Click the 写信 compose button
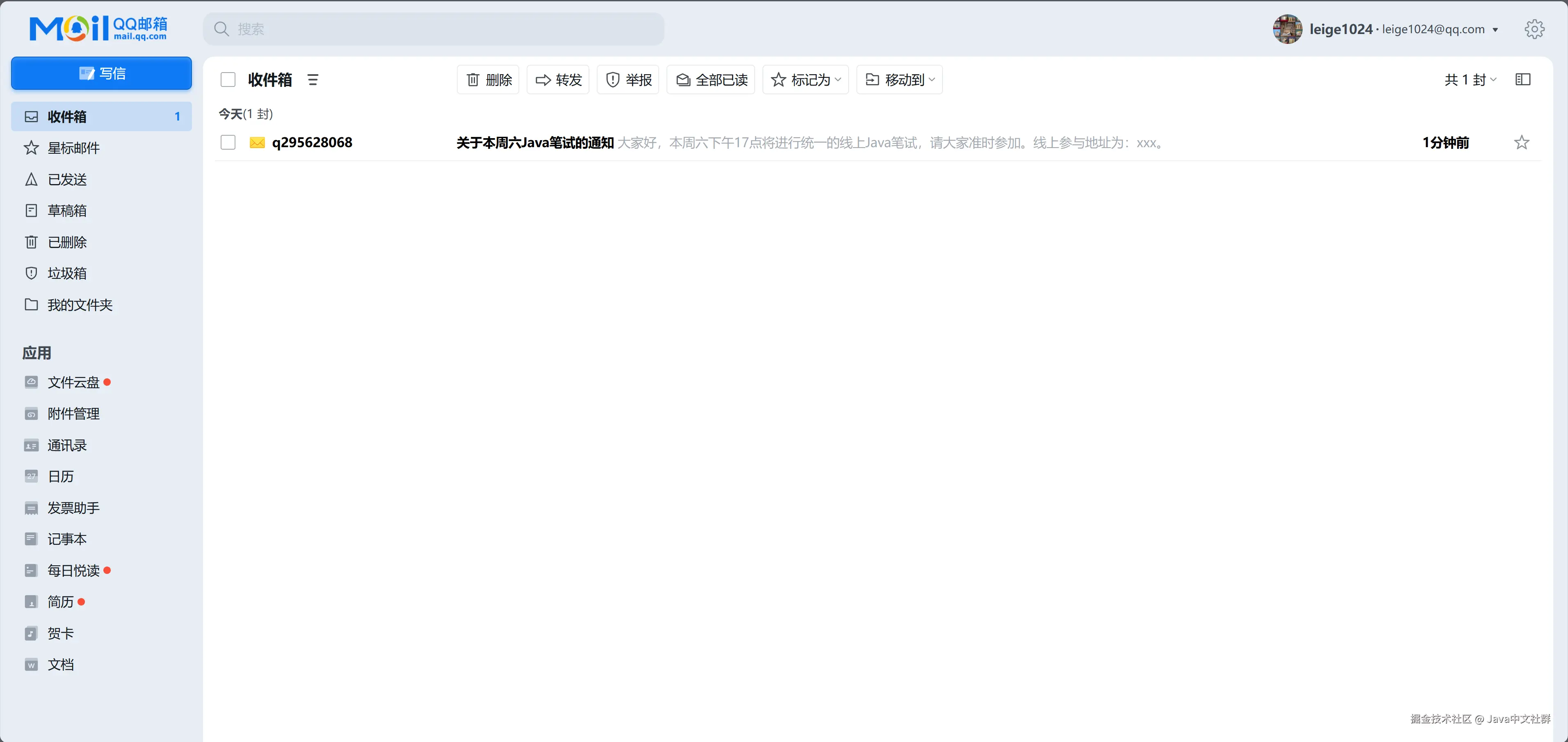 [102, 73]
